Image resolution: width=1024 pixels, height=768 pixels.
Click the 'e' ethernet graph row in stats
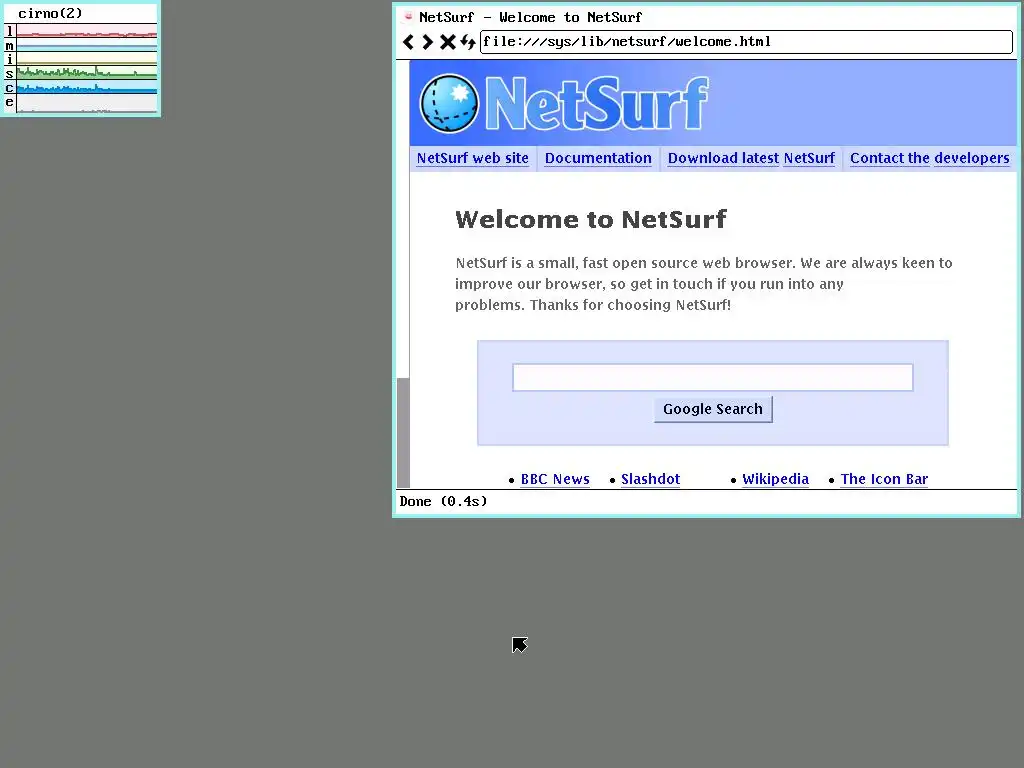pyautogui.click(x=80, y=103)
